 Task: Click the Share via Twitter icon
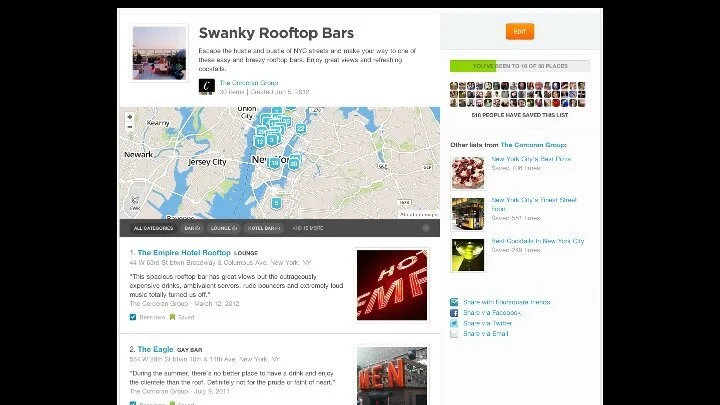454,323
